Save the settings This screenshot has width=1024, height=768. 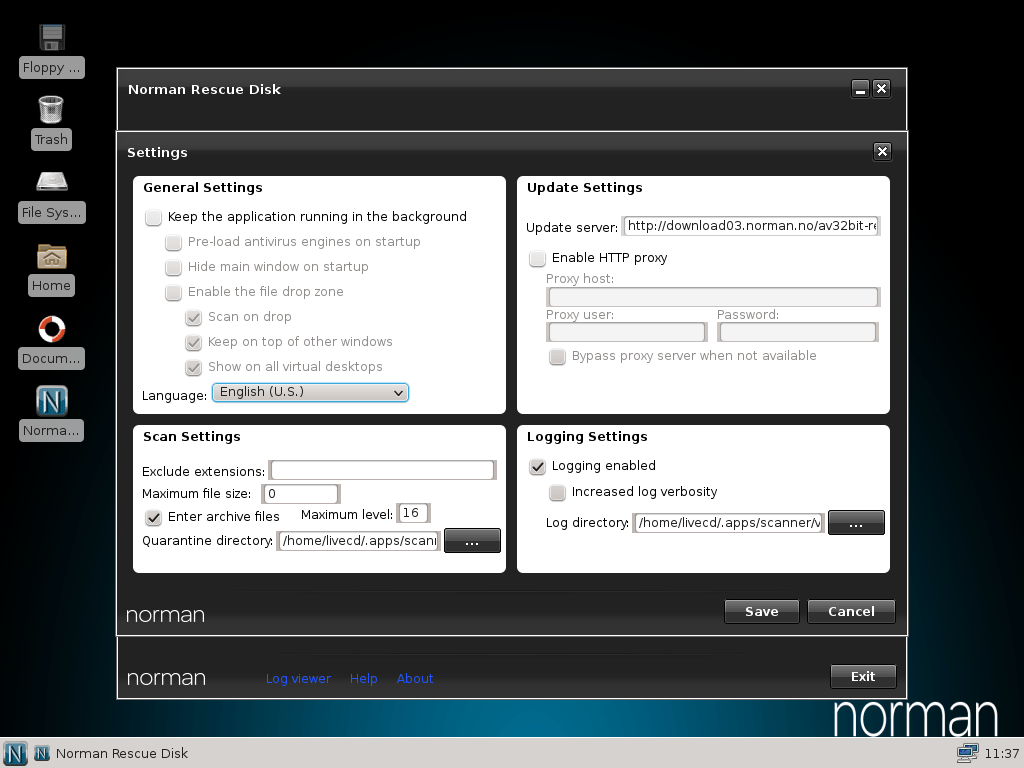point(761,611)
